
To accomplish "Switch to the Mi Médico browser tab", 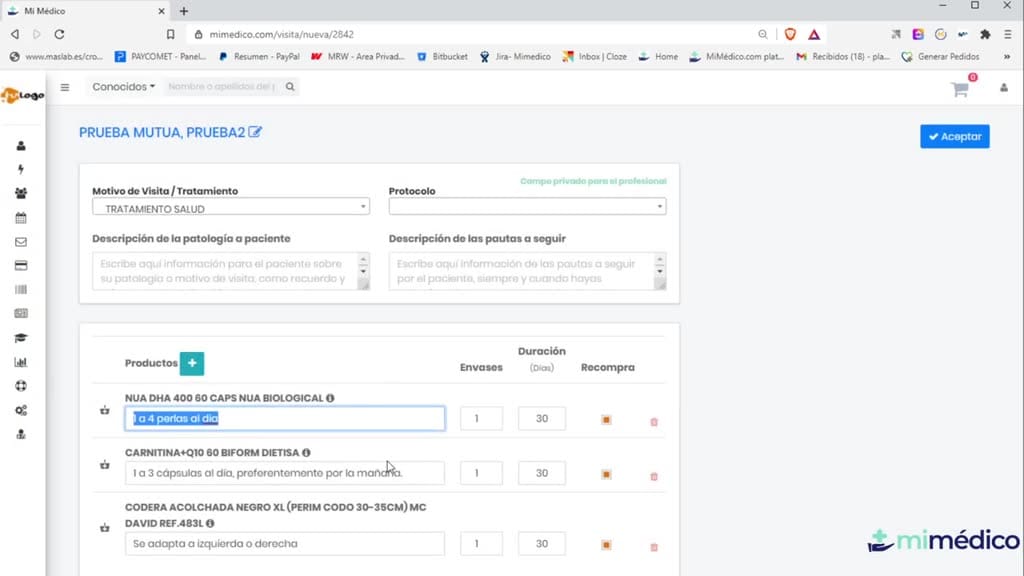I will [x=85, y=11].
